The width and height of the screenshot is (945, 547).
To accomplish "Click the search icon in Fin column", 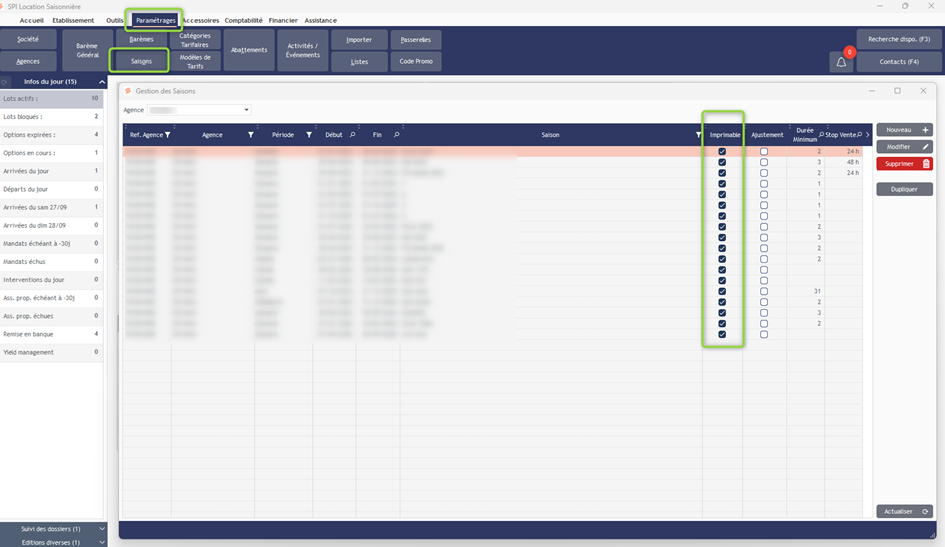I will 397,134.
